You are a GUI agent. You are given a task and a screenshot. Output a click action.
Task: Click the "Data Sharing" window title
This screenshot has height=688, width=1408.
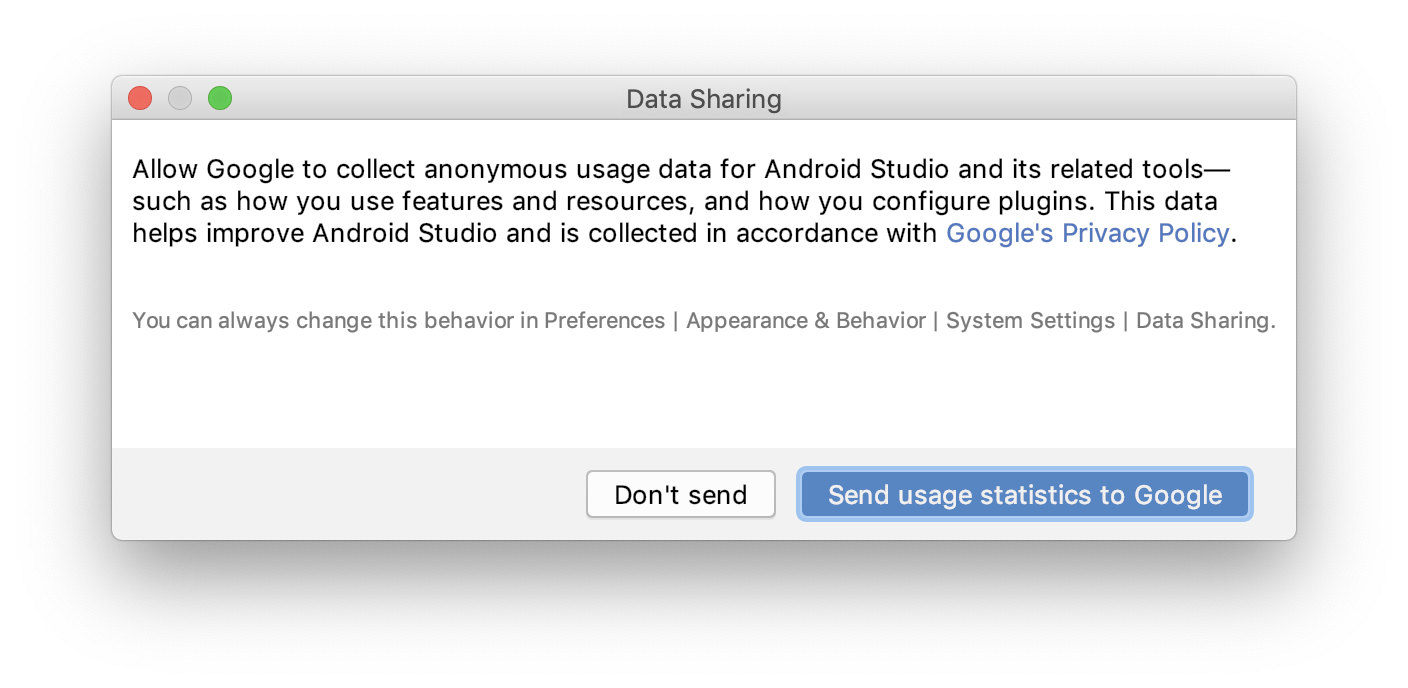coord(703,99)
